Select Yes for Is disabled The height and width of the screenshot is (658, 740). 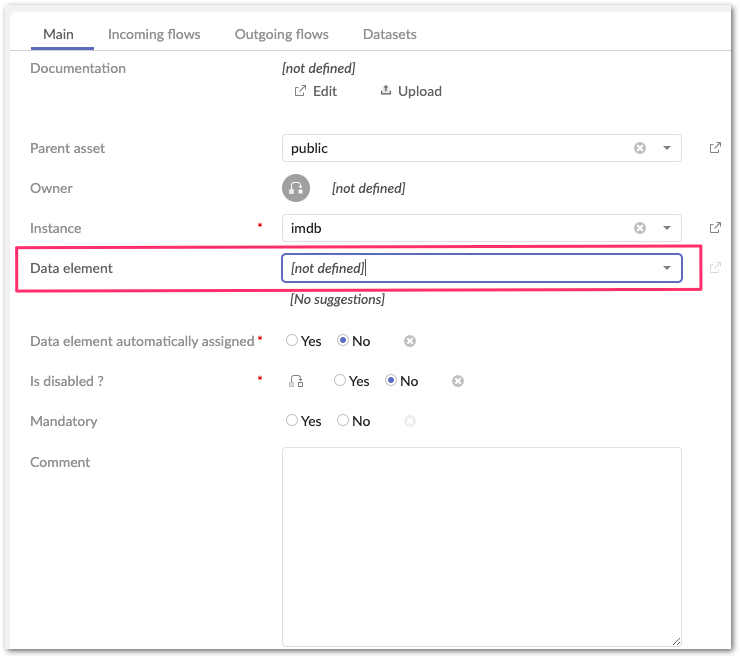tap(340, 381)
